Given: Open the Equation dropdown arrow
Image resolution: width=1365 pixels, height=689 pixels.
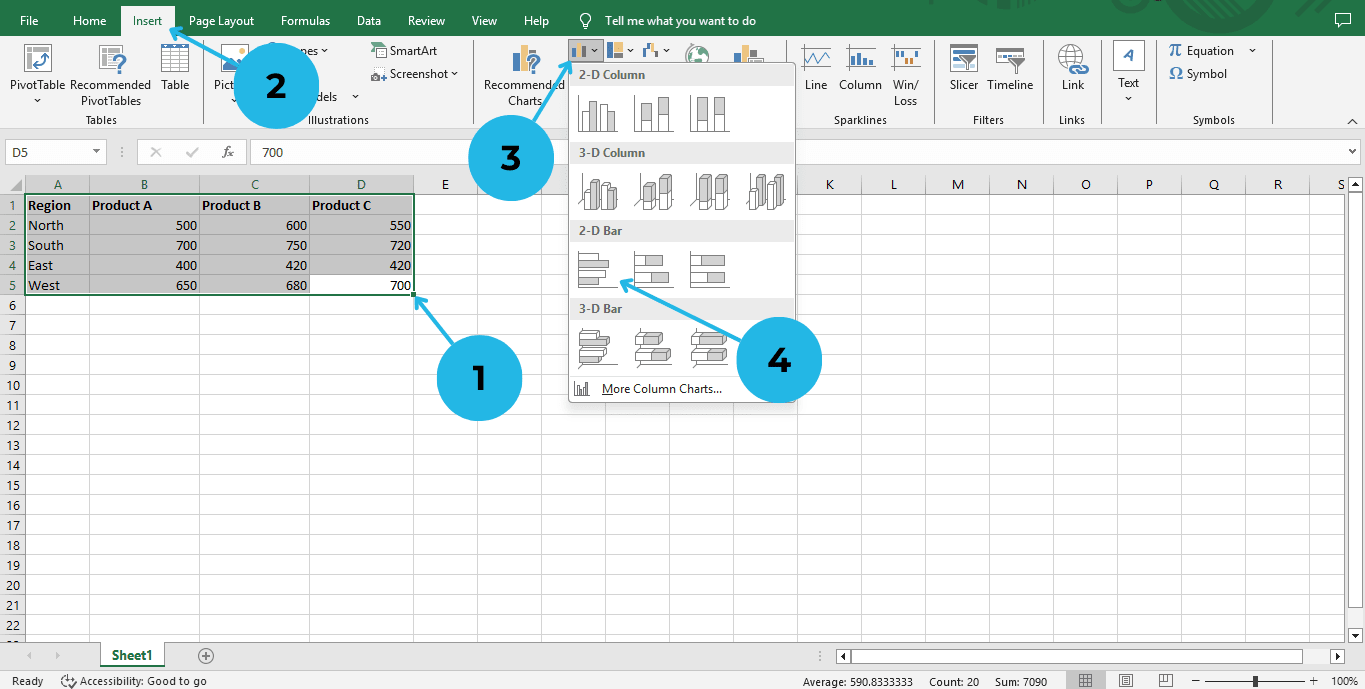Looking at the screenshot, I should (1252, 50).
